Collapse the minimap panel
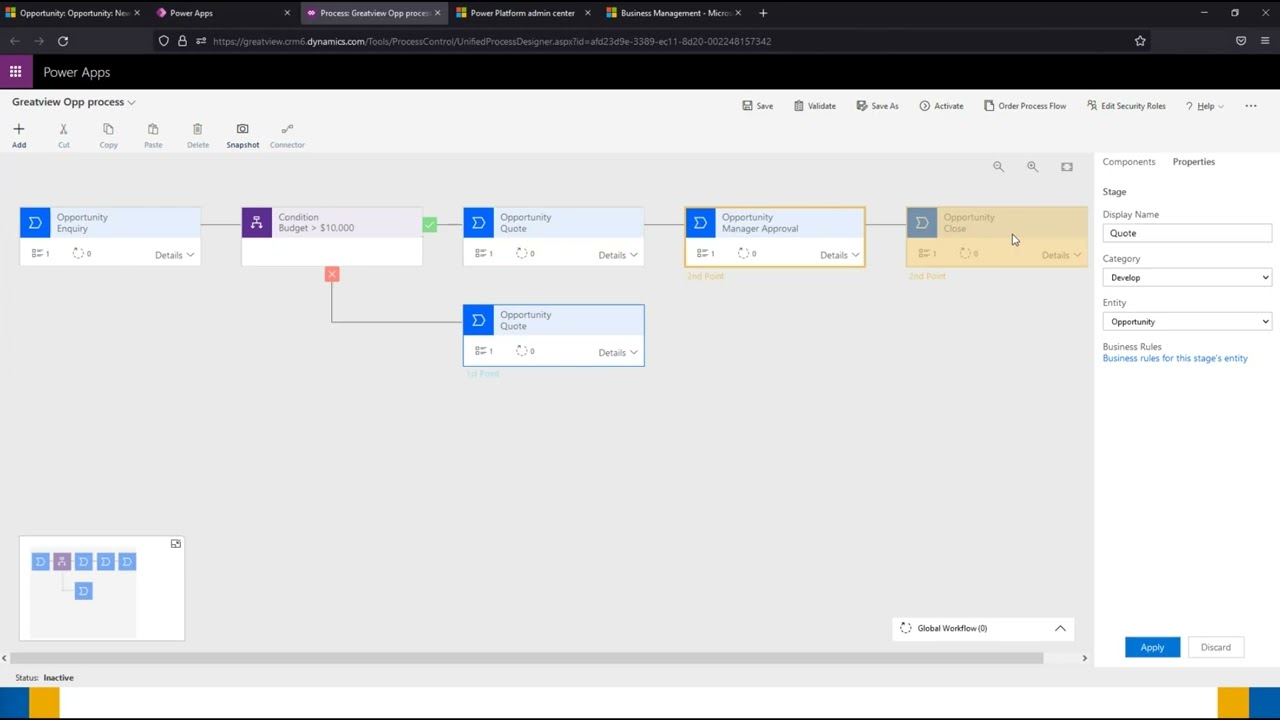Viewport: 1280px width, 720px height. (176, 544)
